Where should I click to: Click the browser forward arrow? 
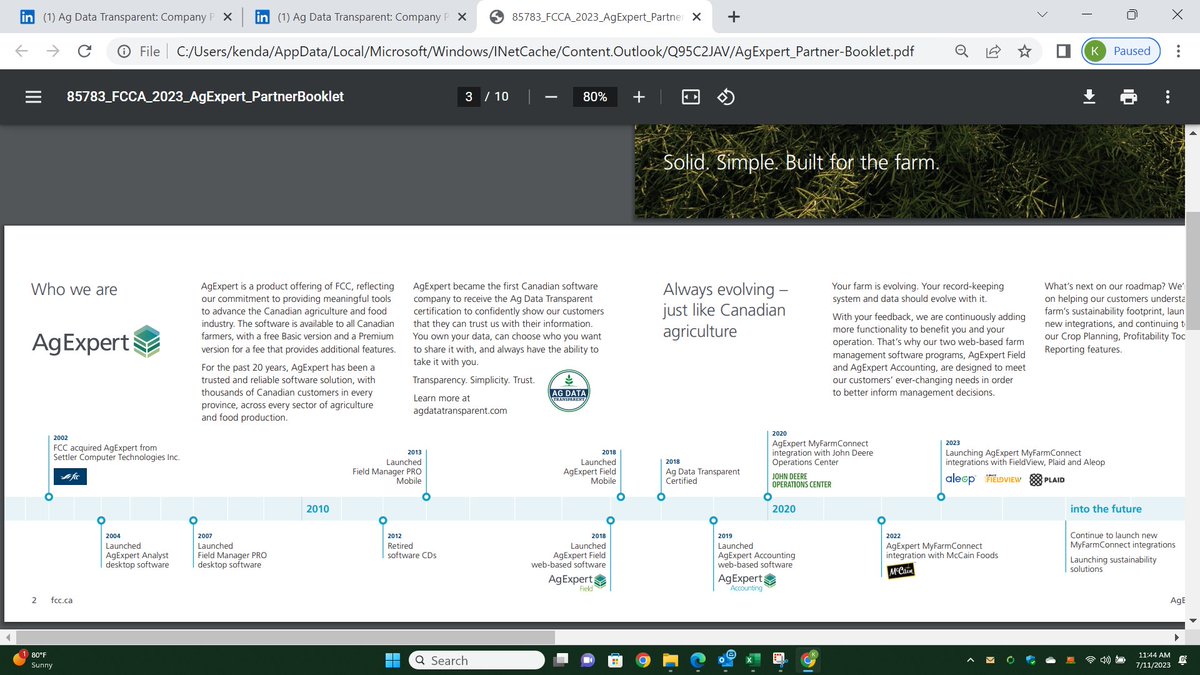53,51
